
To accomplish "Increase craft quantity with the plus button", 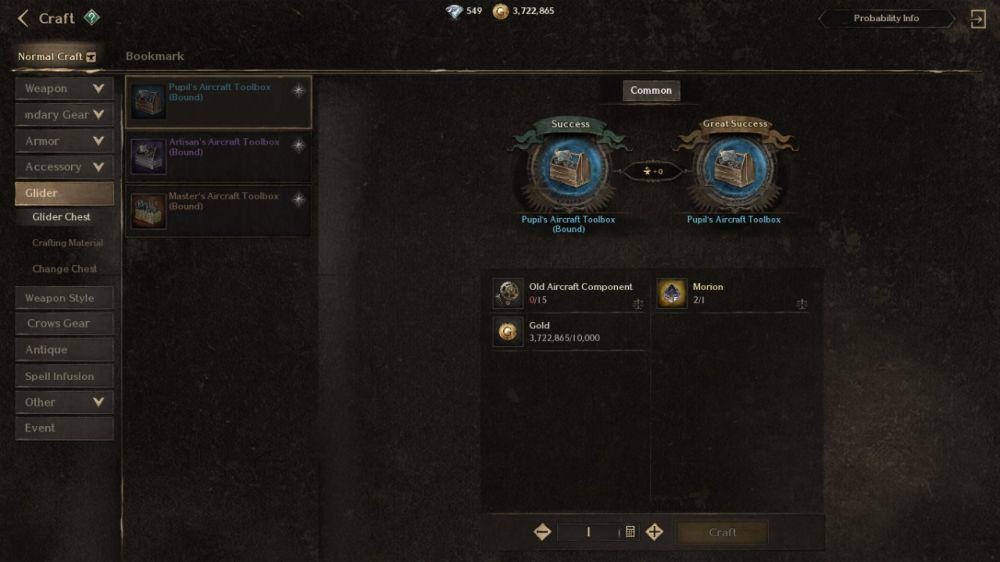I will point(654,531).
